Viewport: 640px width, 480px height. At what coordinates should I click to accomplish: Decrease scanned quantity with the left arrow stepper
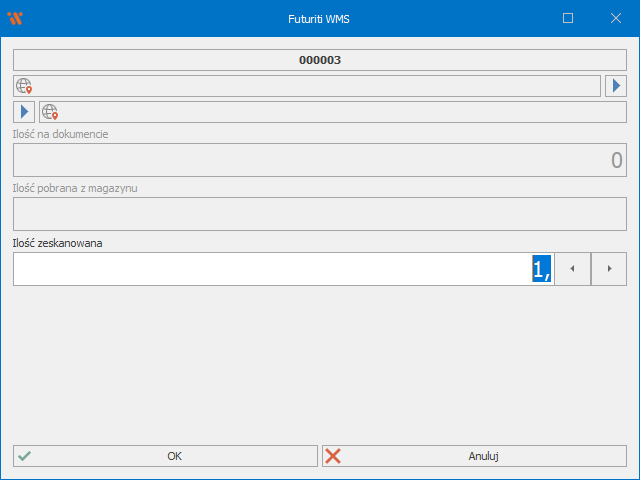572,269
